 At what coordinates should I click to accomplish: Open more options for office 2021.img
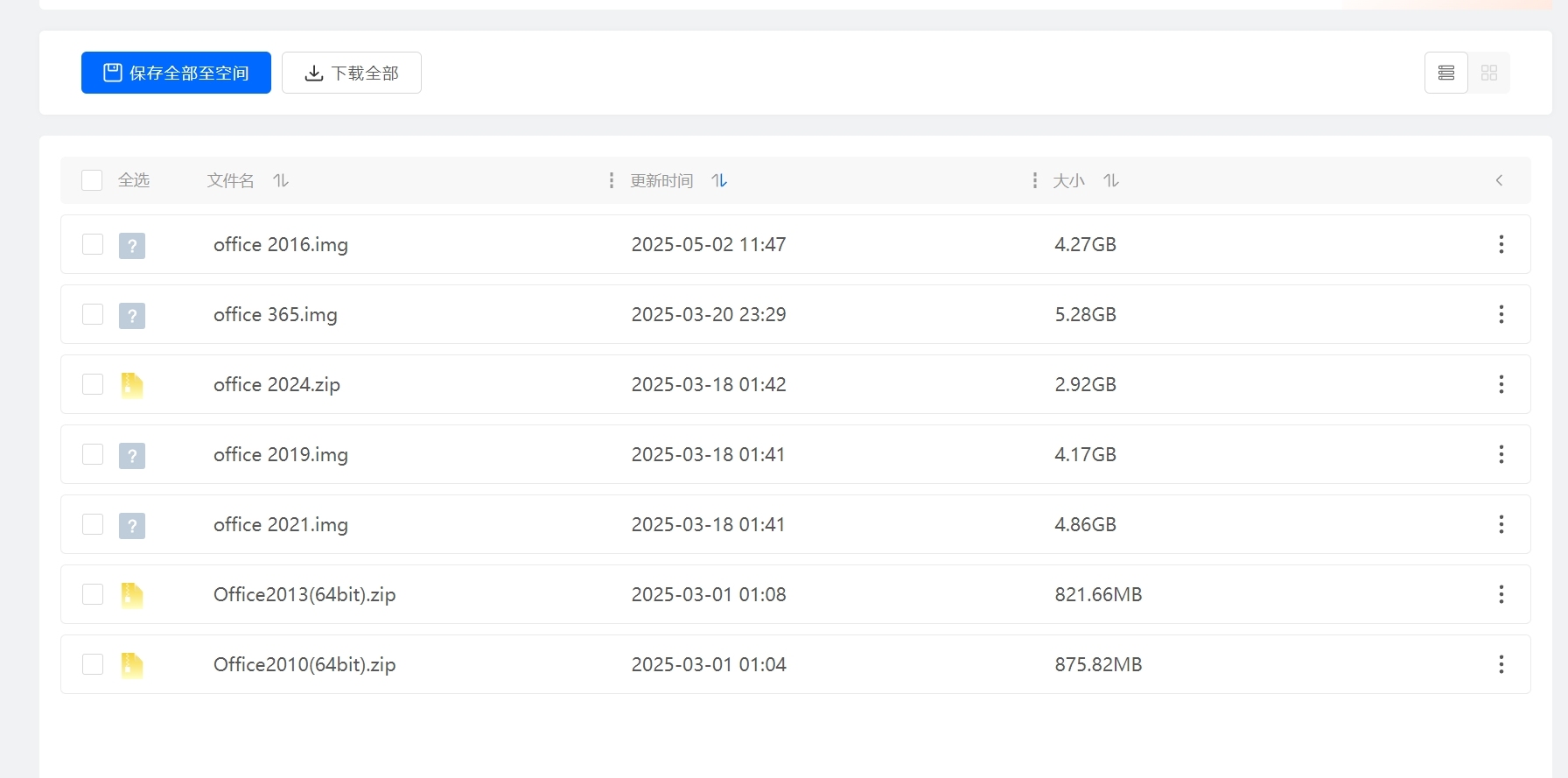tap(1501, 524)
